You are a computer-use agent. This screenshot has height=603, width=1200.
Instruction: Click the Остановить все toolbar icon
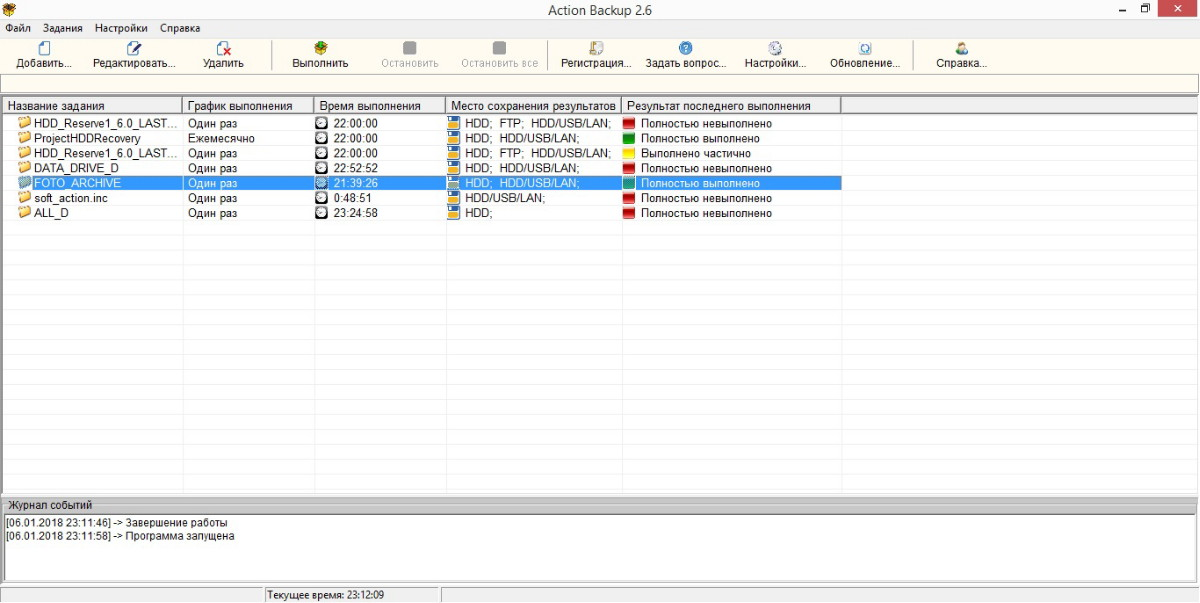pos(499,48)
